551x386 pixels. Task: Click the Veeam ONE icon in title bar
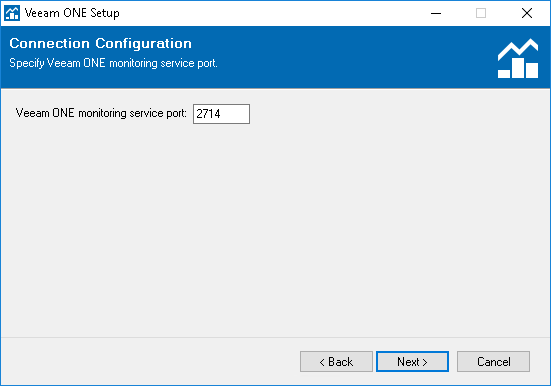coord(12,13)
